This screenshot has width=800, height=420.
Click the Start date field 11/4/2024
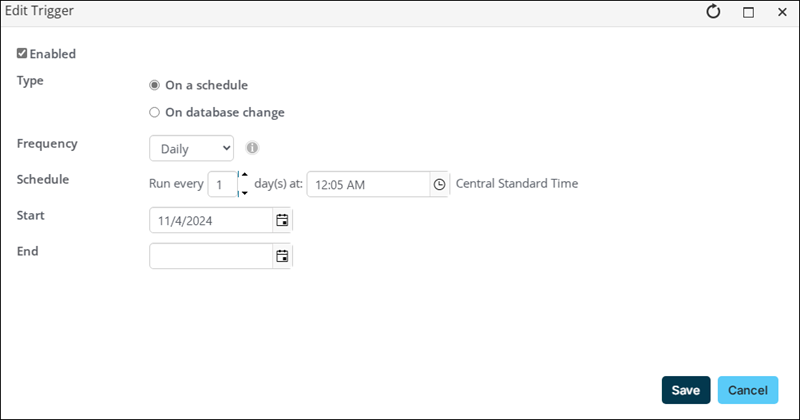211,220
